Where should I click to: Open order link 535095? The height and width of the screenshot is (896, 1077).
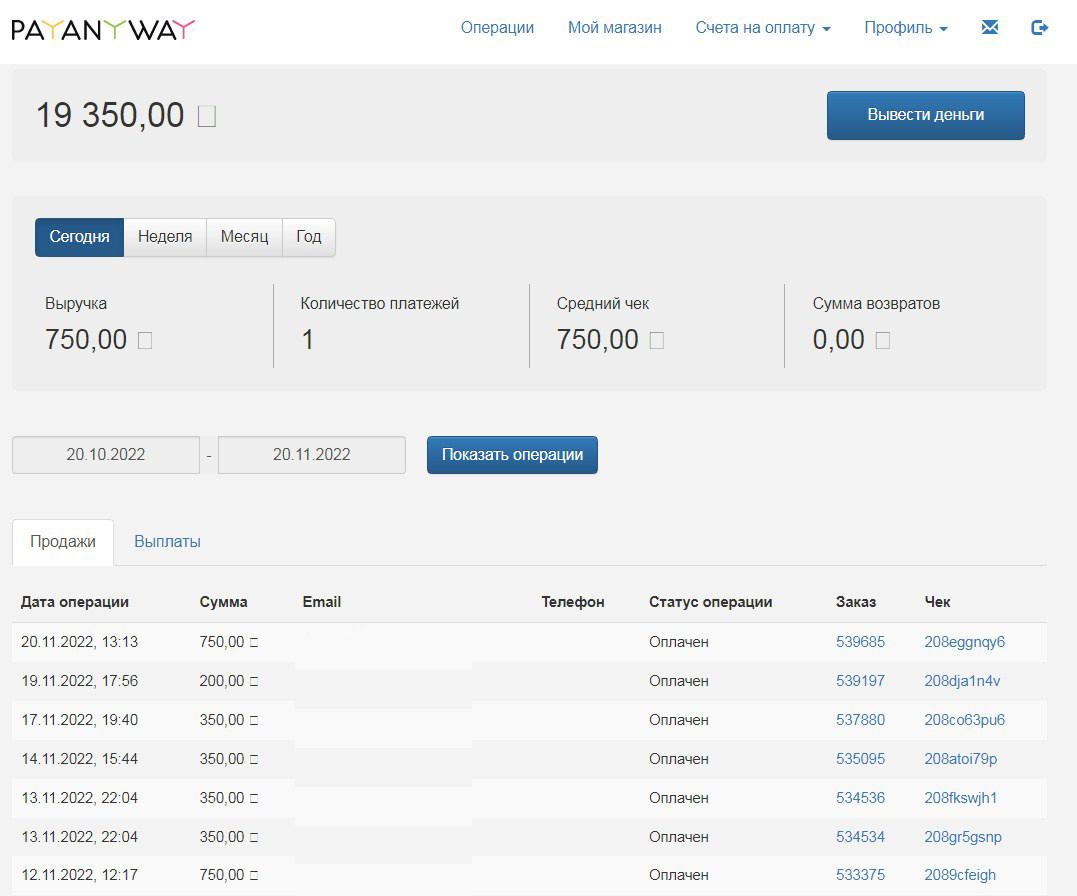[x=860, y=759]
